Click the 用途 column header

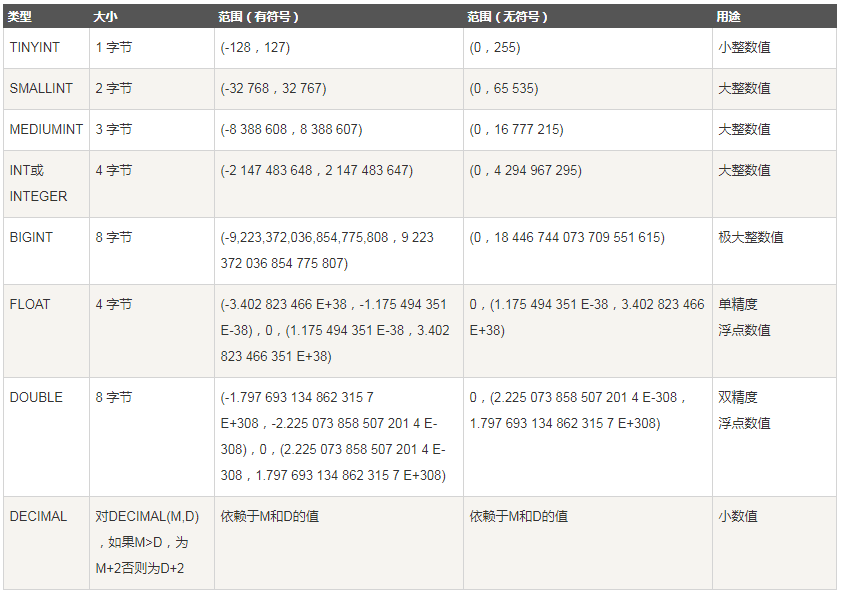[774, 17]
